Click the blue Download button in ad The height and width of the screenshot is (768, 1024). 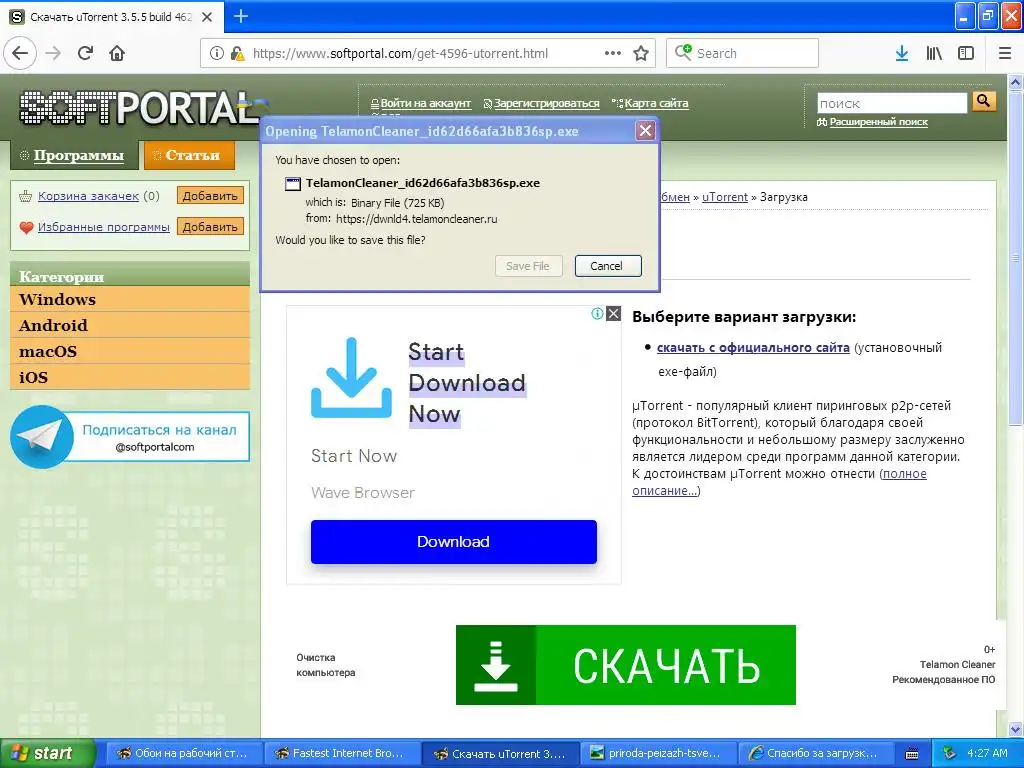pyautogui.click(x=454, y=541)
